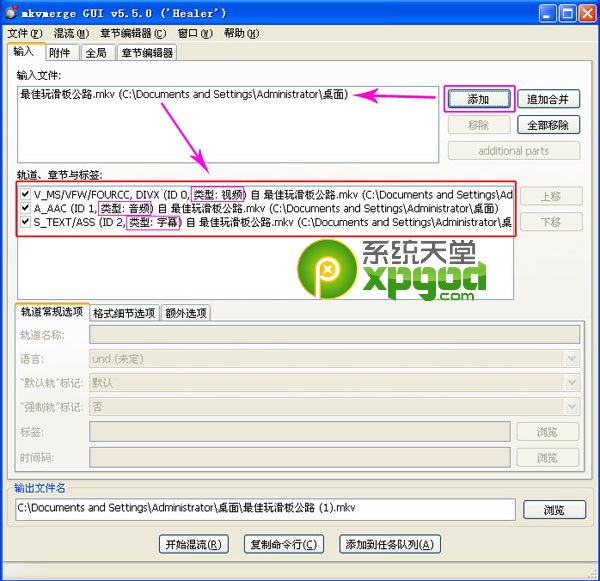Image resolution: width=600 pixels, height=581 pixels.
Task: Uncheck the S_TEXT/ASS subtitle track checkbox
Action: [25, 221]
